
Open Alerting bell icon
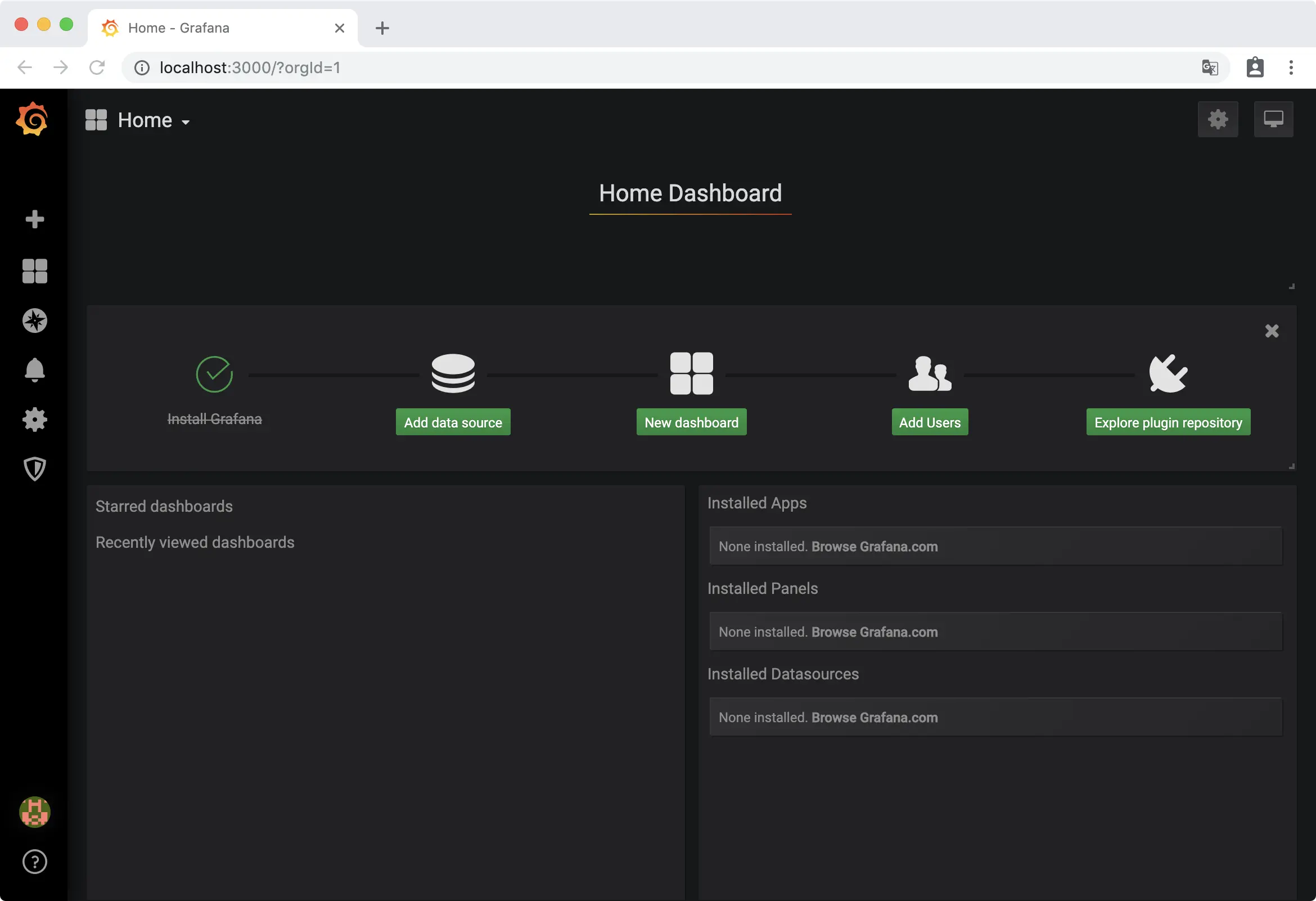point(34,371)
